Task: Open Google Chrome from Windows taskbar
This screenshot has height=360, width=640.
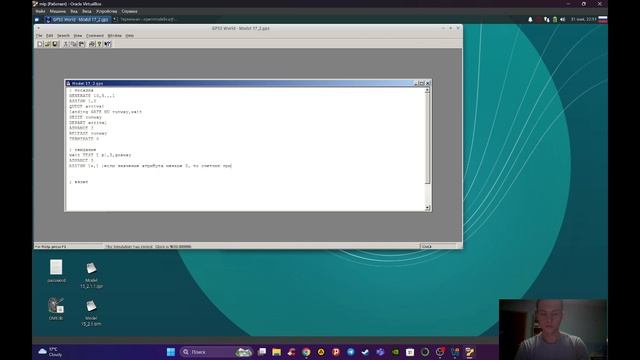Action: (x=306, y=352)
